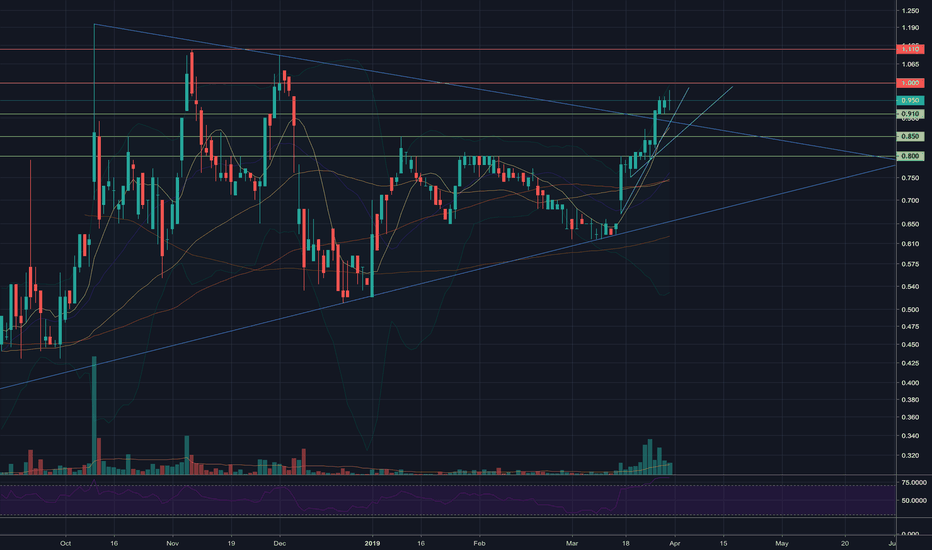Select the 50.0000 RSI scale label

point(914,501)
